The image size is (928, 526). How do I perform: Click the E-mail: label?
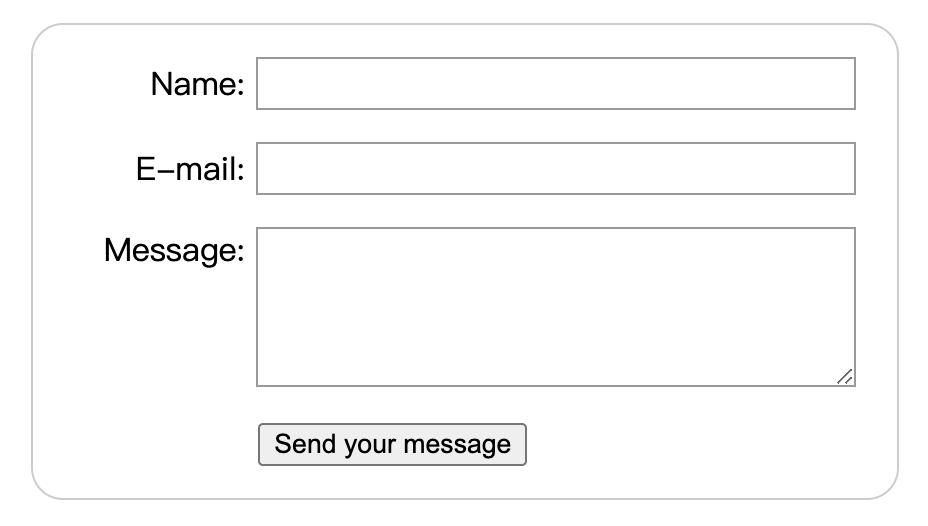[x=190, y=170]
